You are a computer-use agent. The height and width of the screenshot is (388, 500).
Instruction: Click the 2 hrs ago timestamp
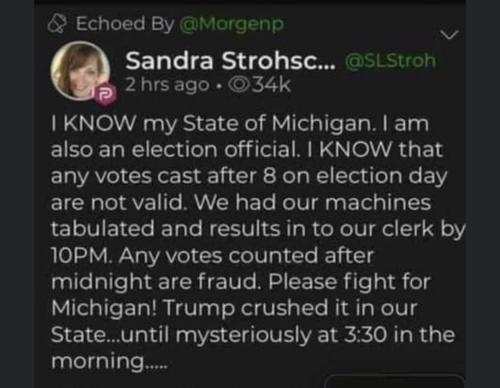tap(168, 85)
